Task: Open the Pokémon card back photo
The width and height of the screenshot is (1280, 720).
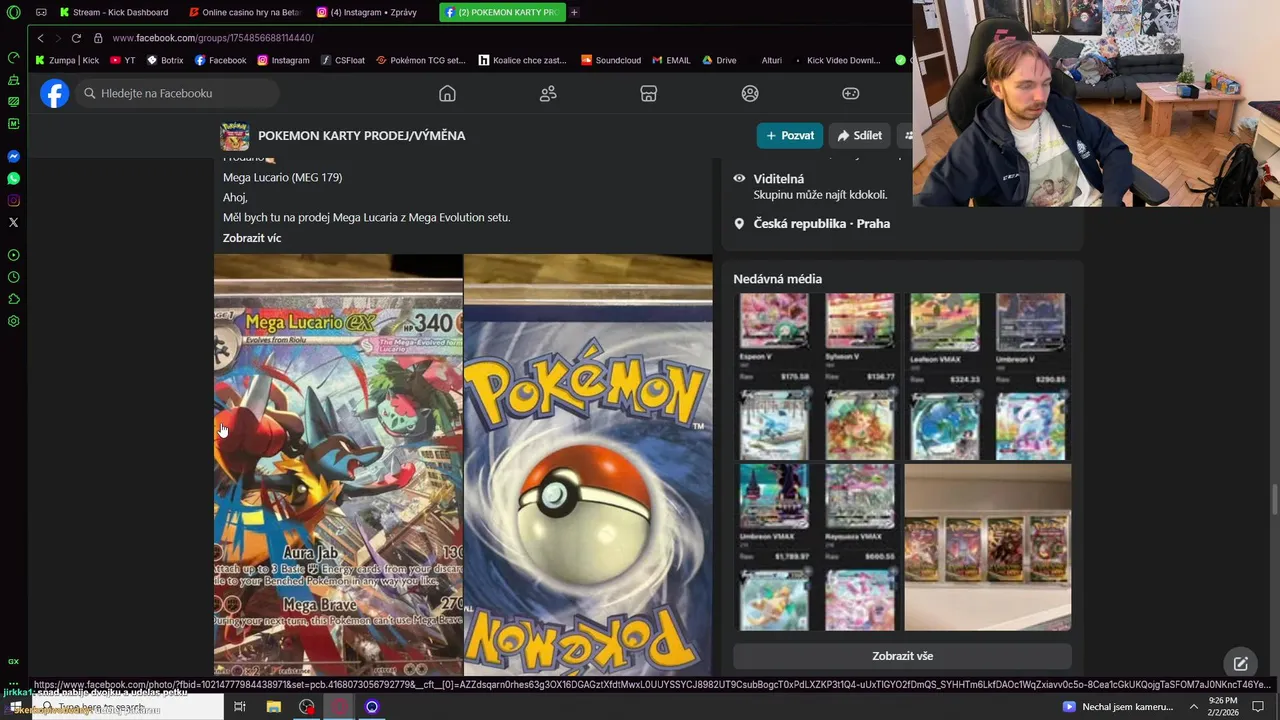Action: pos(589,466)
